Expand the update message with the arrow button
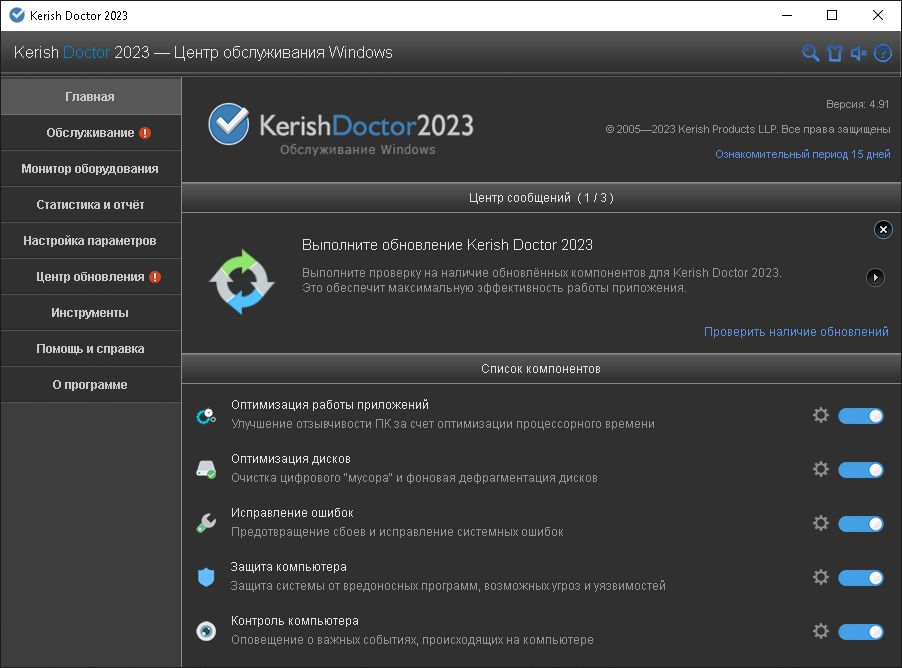This screenshot has width=902, height=668. point(878,277)
